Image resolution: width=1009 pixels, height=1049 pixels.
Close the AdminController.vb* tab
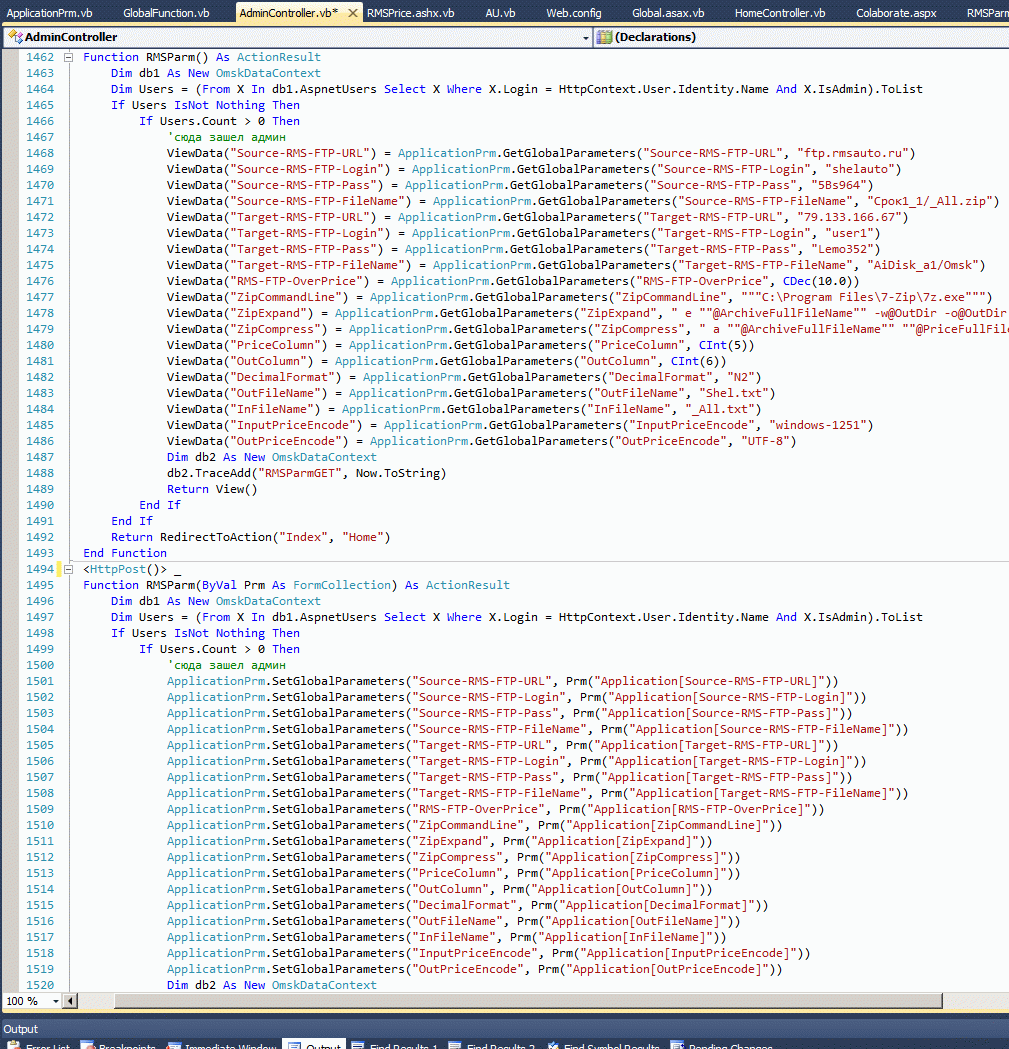pyautogui.click(x=353, y=13)
